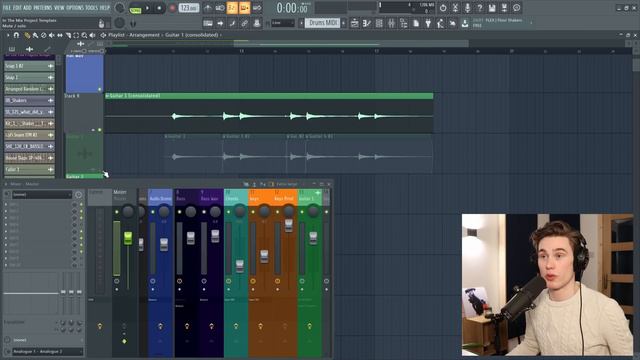Toggle the metronome icon

point(208,8)
